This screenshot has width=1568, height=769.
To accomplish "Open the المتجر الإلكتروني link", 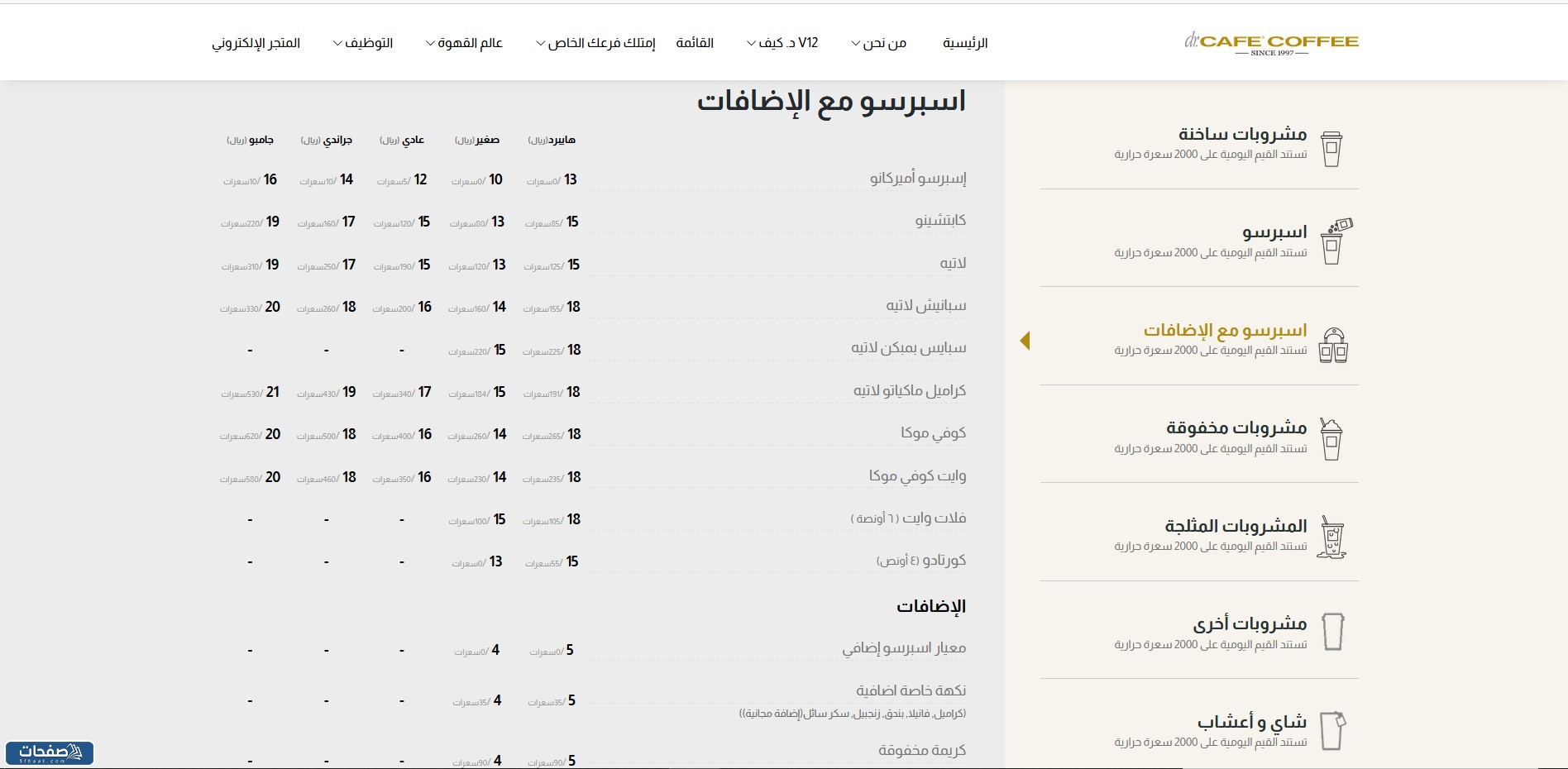I will pyautogui.click(x=254, y=43).
